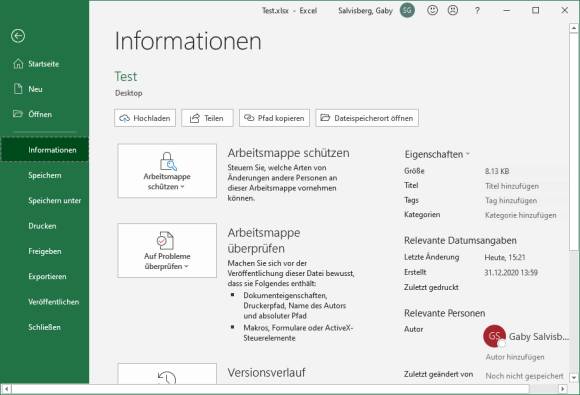Image resolution: width=580 pixels, height=395 pixels.
Task: Open the Auf Probleme überprüfen dropdown
Action: [167, 250]
